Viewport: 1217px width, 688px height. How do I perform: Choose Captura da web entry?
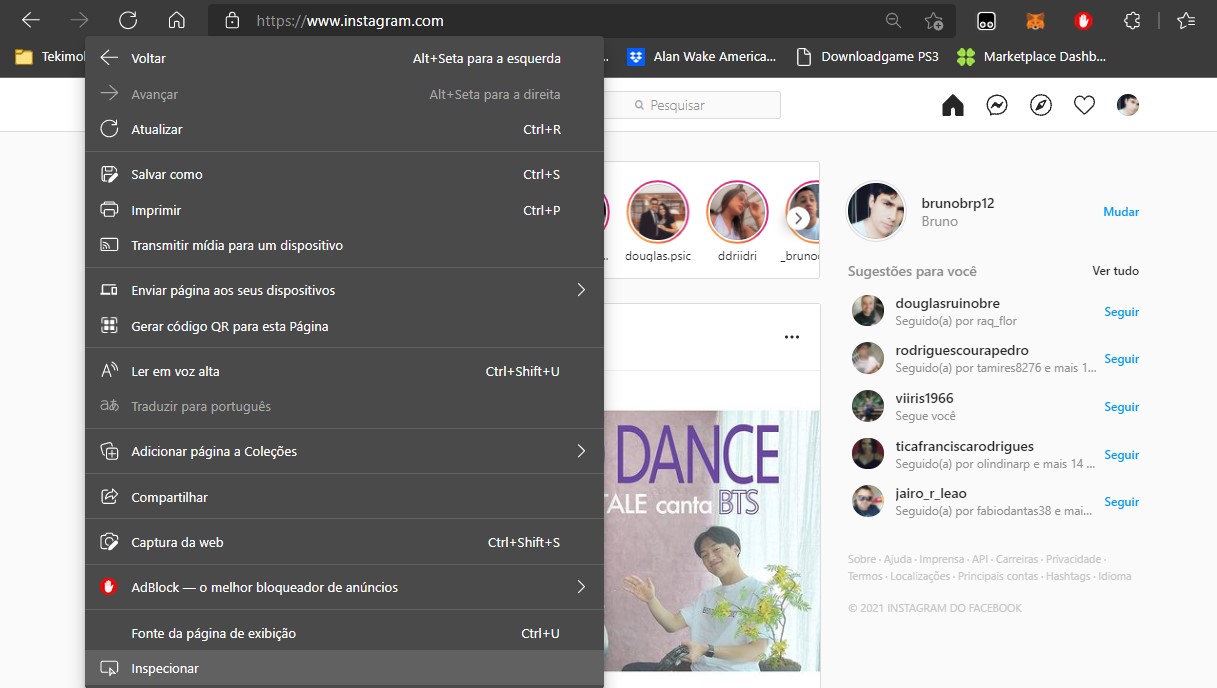click(344, 543)
